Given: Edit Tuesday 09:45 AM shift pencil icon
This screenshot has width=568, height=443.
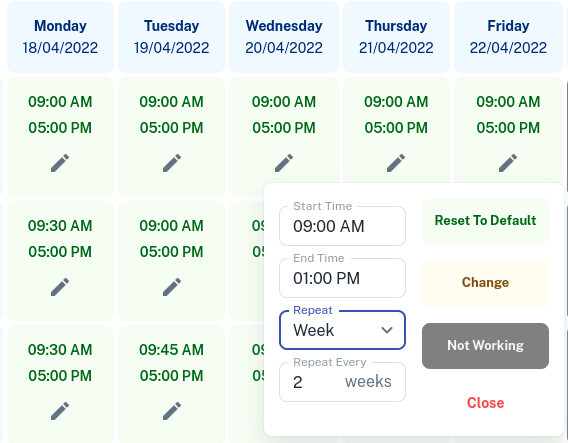Looking at the screenshot, I should (x=172, y=411).
